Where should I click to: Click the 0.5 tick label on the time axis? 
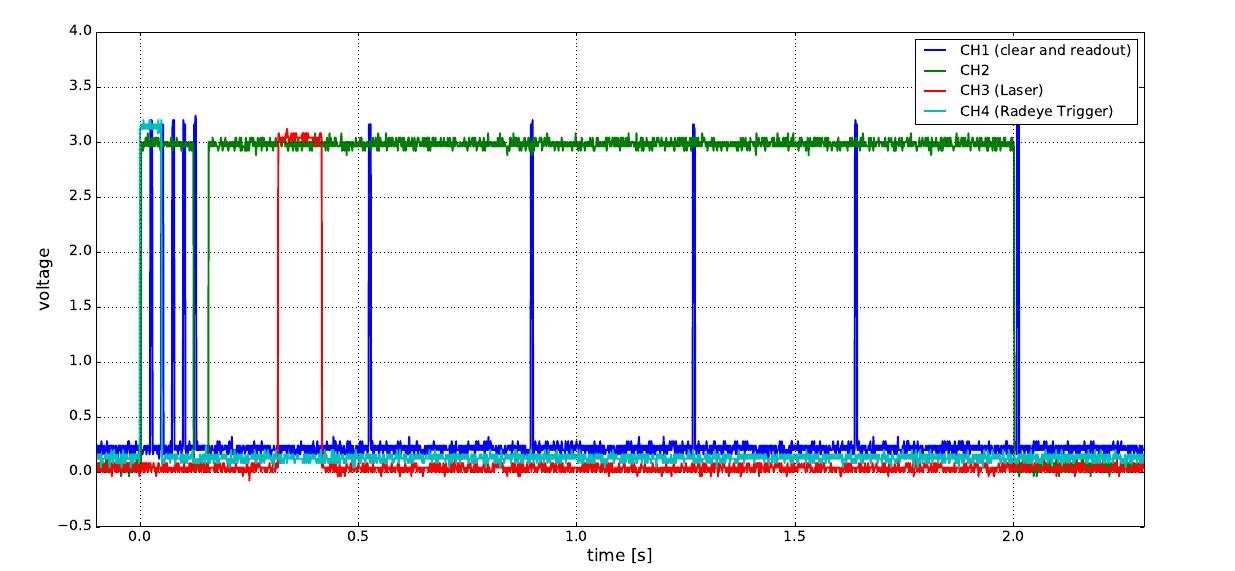[358, 537]
